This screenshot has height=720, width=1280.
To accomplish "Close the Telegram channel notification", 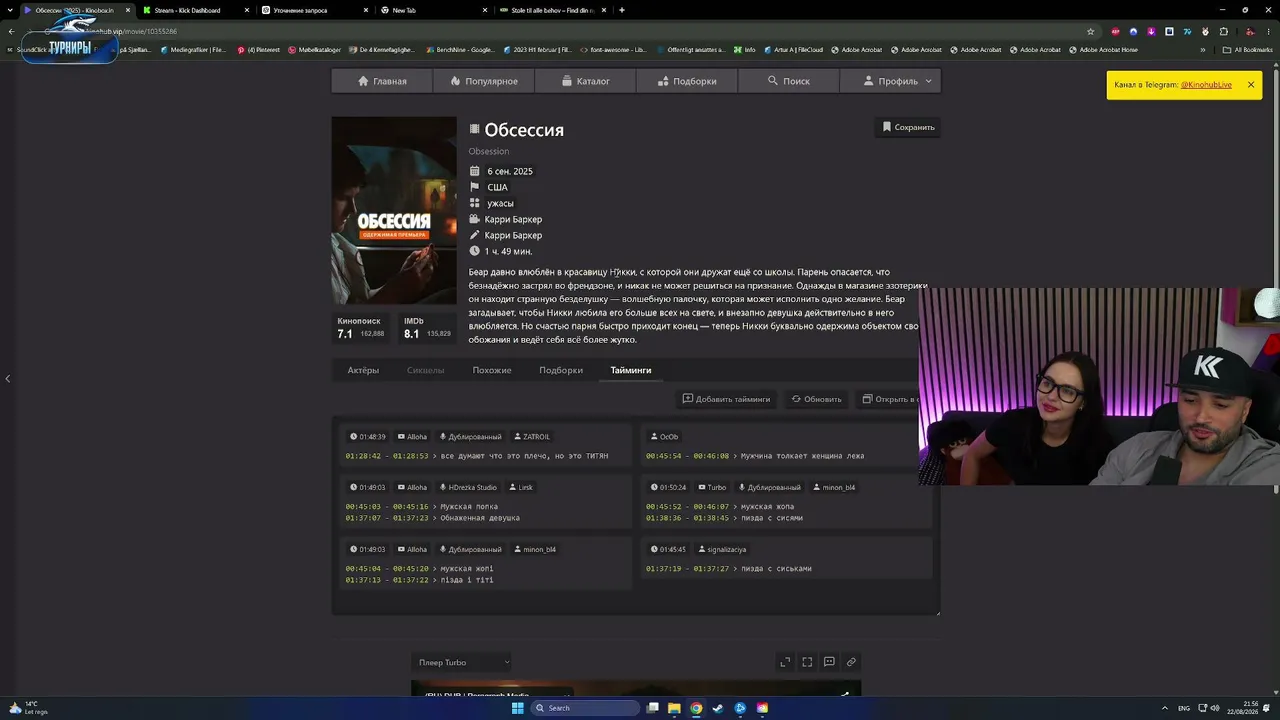I will click(x=1250, y=85).
